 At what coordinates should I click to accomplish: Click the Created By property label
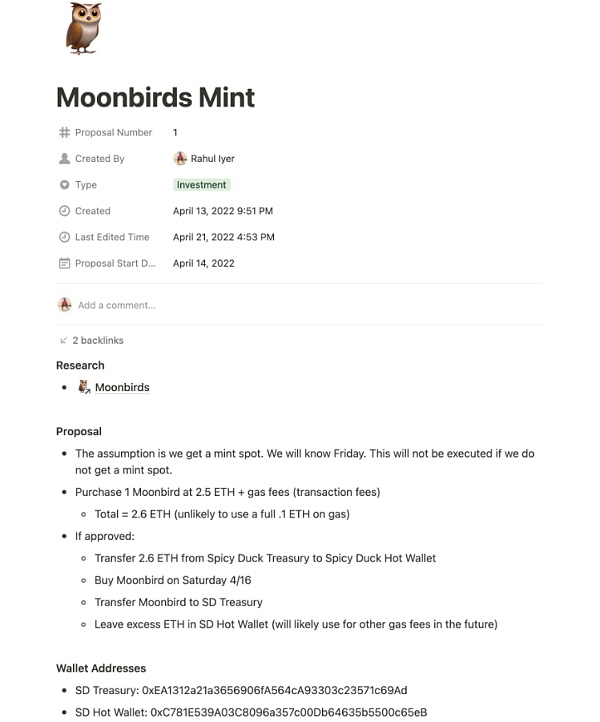(100, 158)
